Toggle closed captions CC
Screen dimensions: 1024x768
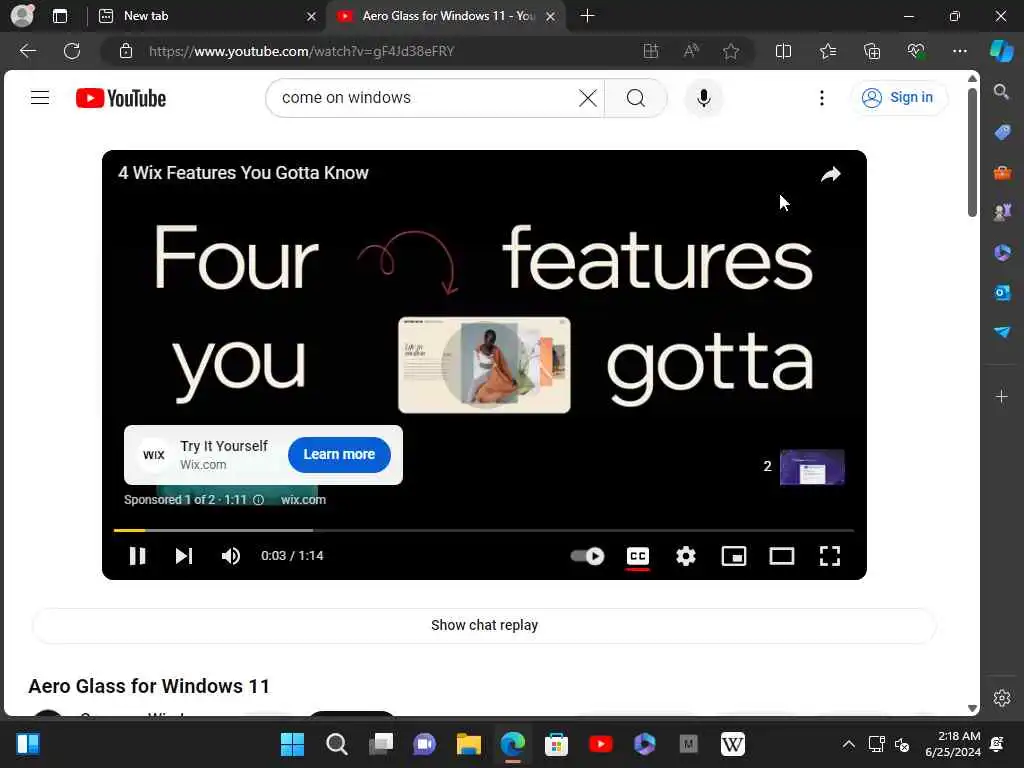pyautogui.click(x=637, y=556)
